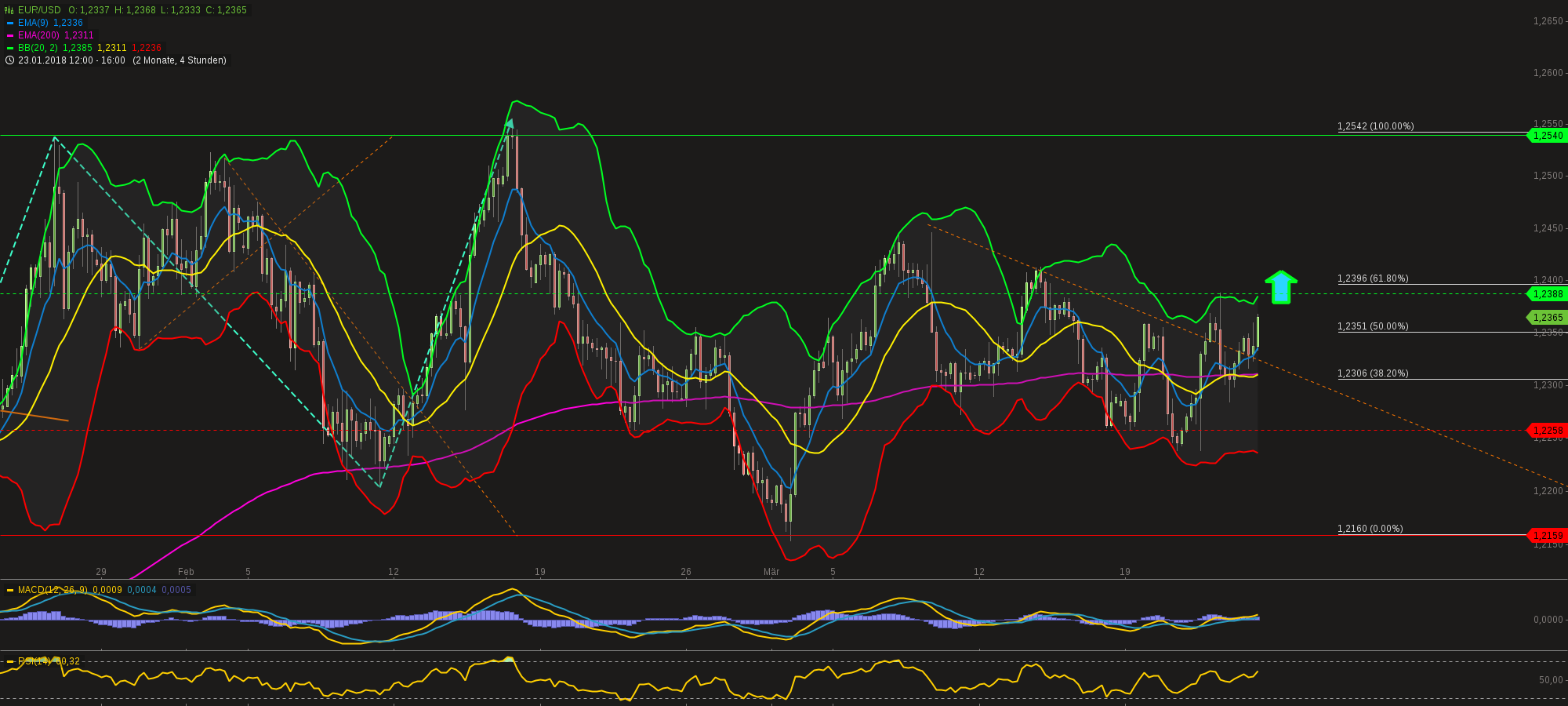This screenshot has height=706, width=1568.
Task: Click the high value H: 1,2368
Action: pos(135,10)
